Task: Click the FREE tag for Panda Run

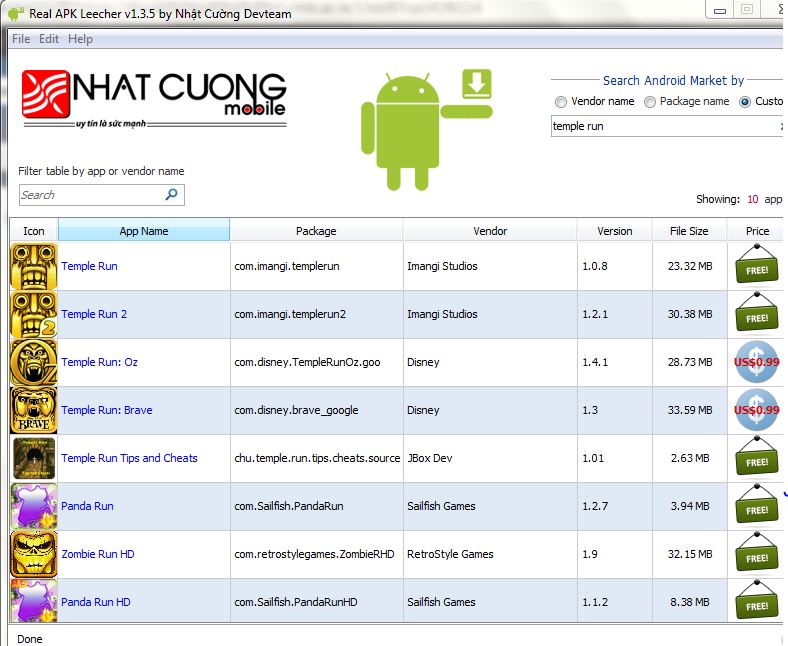Action: (x=757, y=505)
